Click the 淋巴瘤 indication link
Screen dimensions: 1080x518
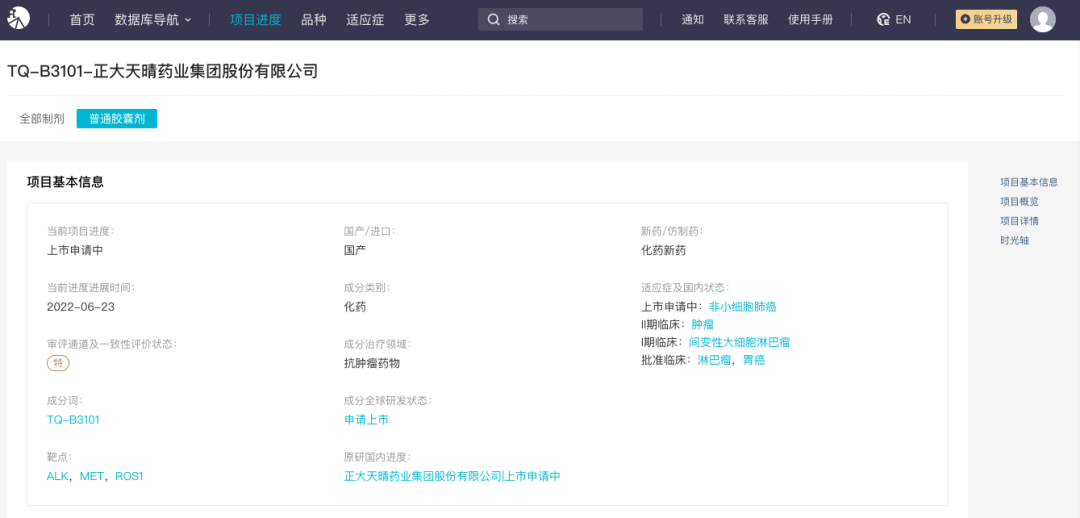(x=714, y=360)
